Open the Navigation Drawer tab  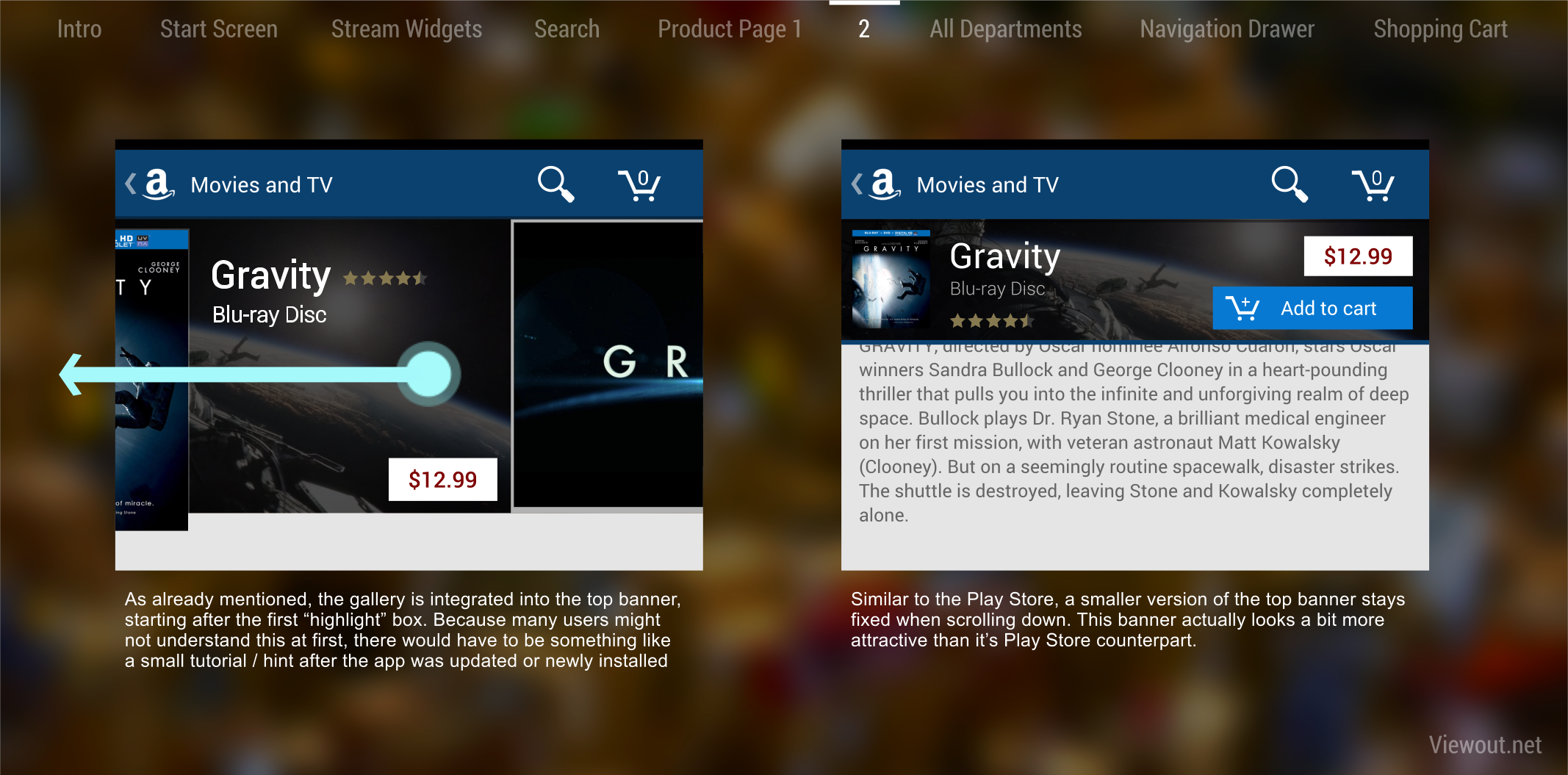point(1227,29)
